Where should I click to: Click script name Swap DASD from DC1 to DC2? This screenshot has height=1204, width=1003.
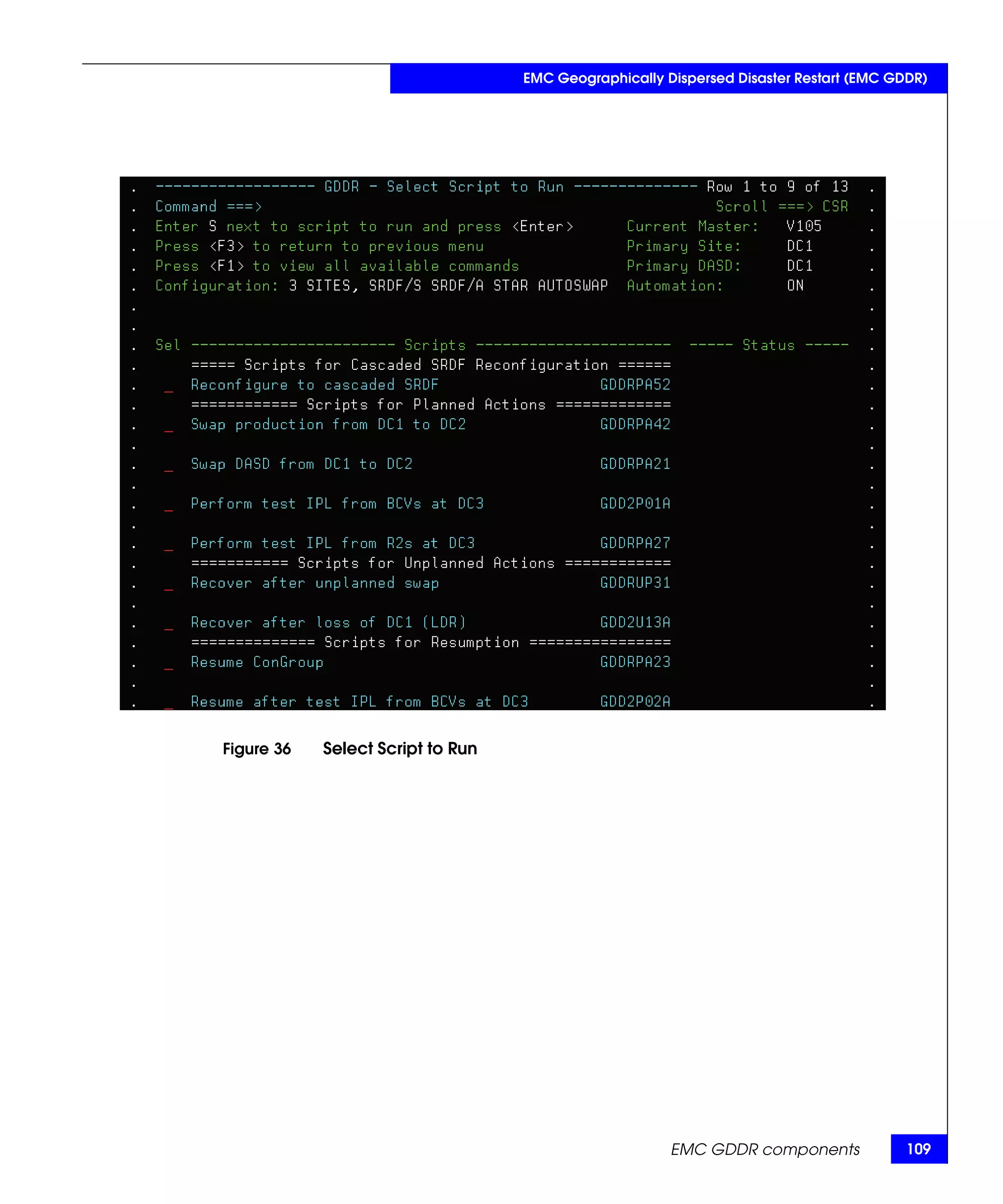pos(302,464)
